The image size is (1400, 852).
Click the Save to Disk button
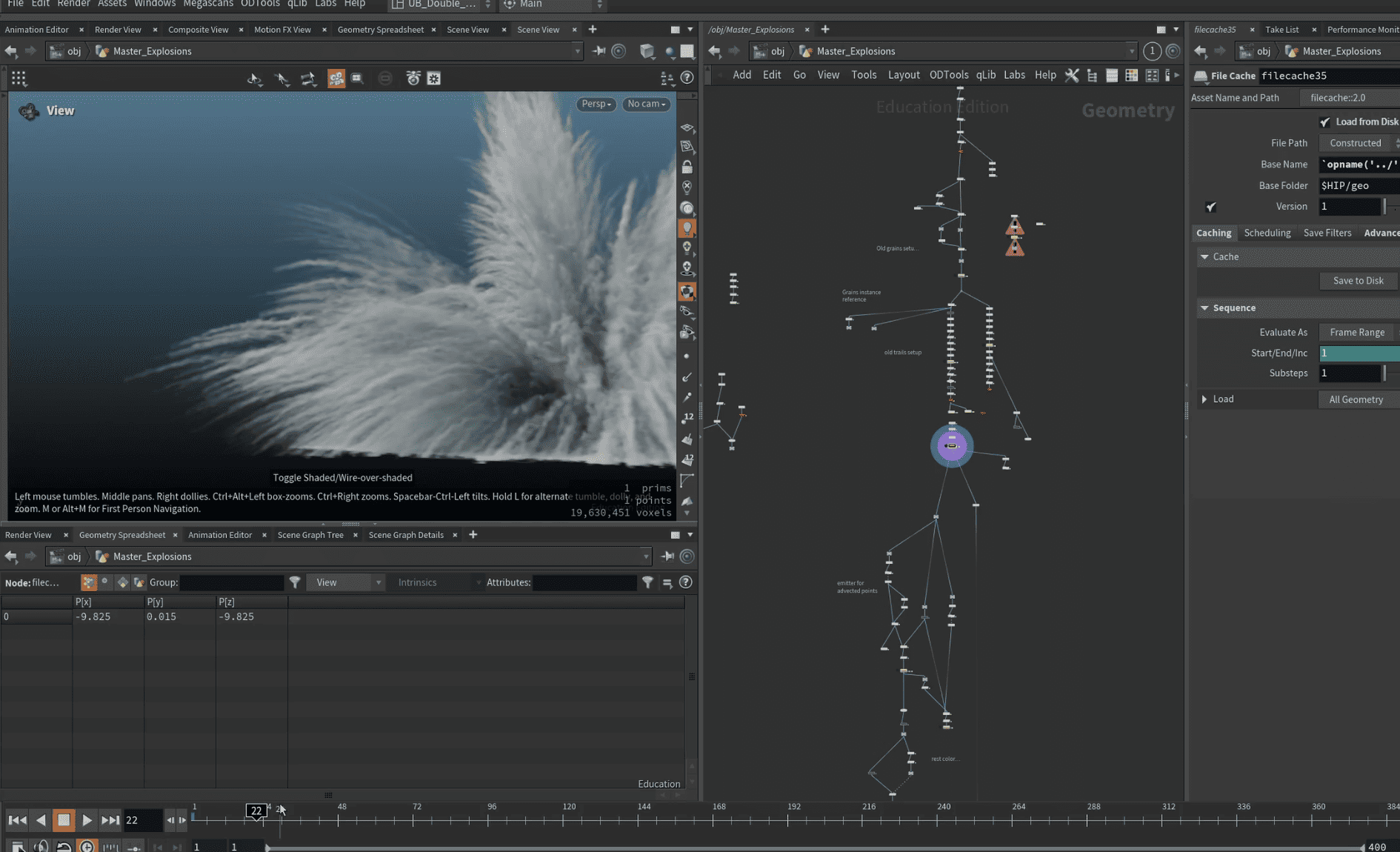(1358, 281)
